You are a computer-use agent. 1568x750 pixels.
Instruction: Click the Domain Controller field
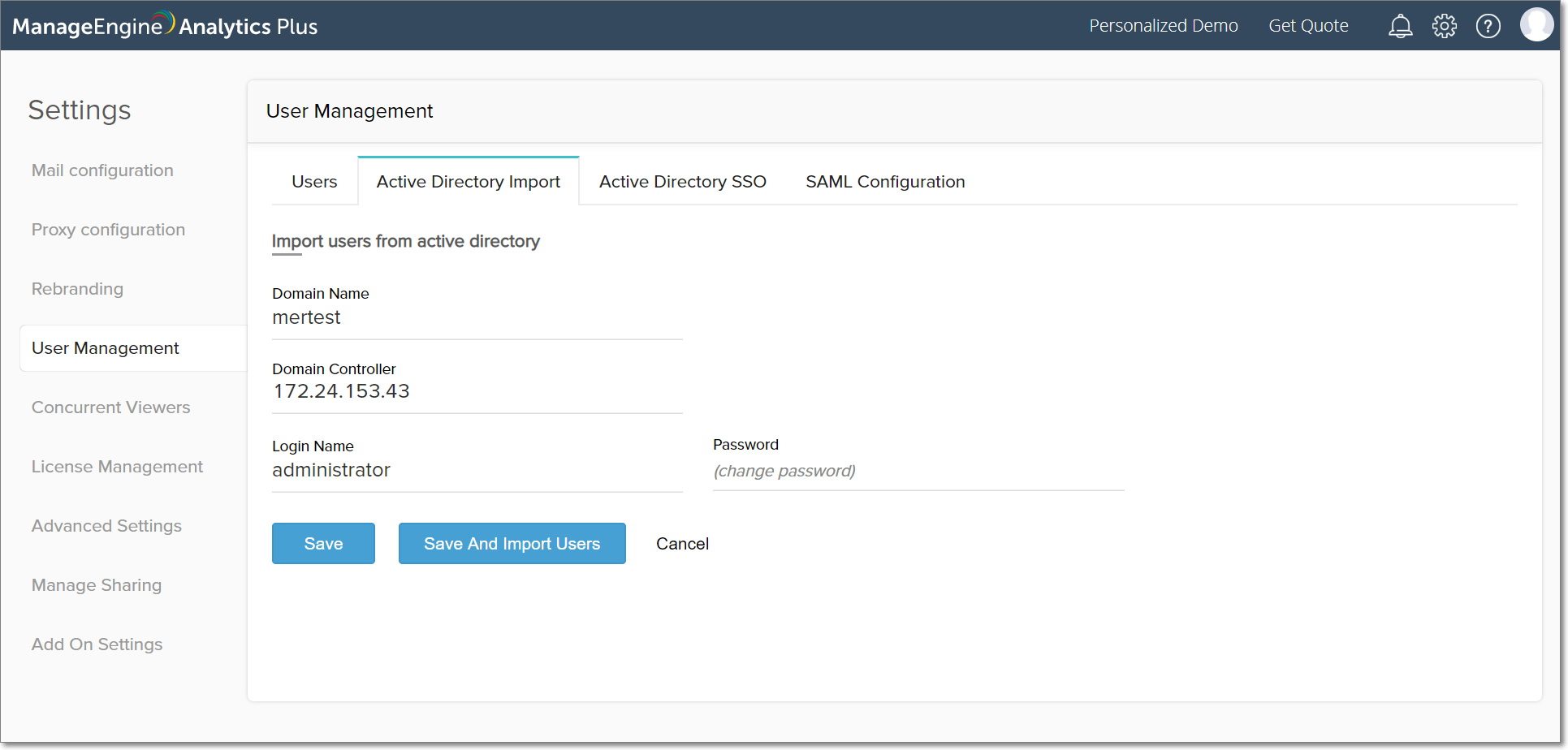pyautogui.click(x=477, y=392)
